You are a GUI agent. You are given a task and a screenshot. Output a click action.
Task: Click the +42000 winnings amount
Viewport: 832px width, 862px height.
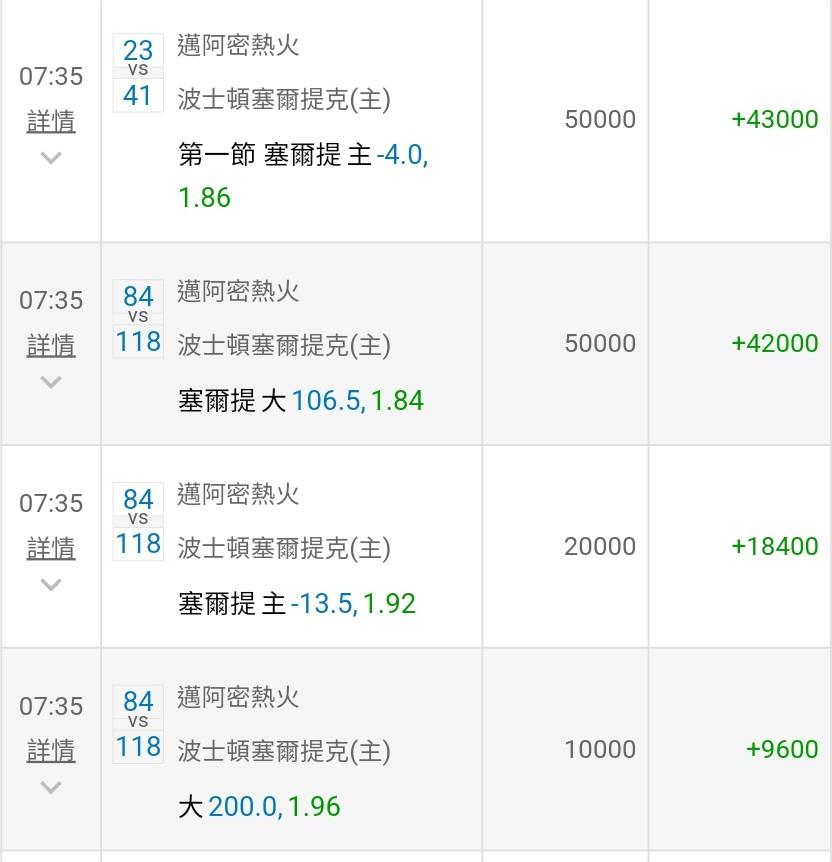click(775, 343)
